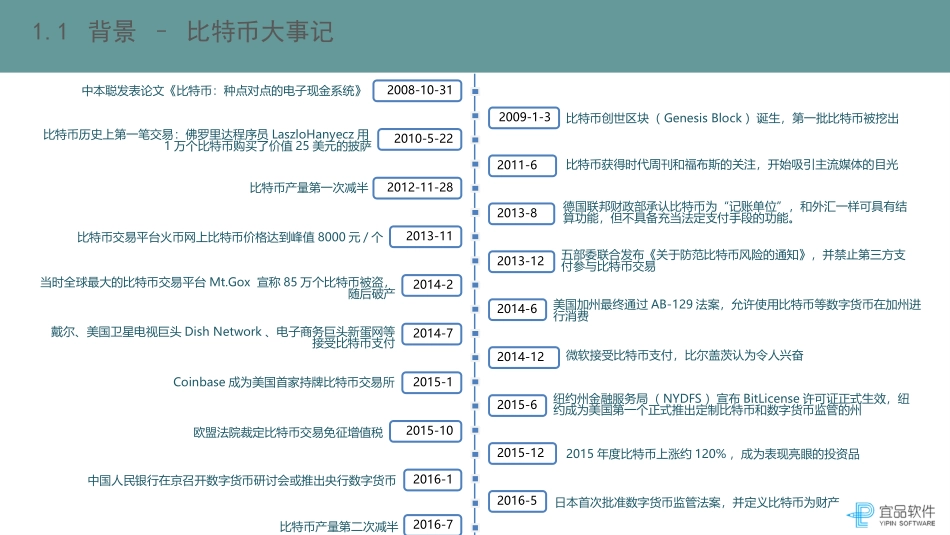Viewport: 950px width, 535px height.
Task: Select text Coinbase 成为美国首家持牌比特币交易所
Action: 284,382
